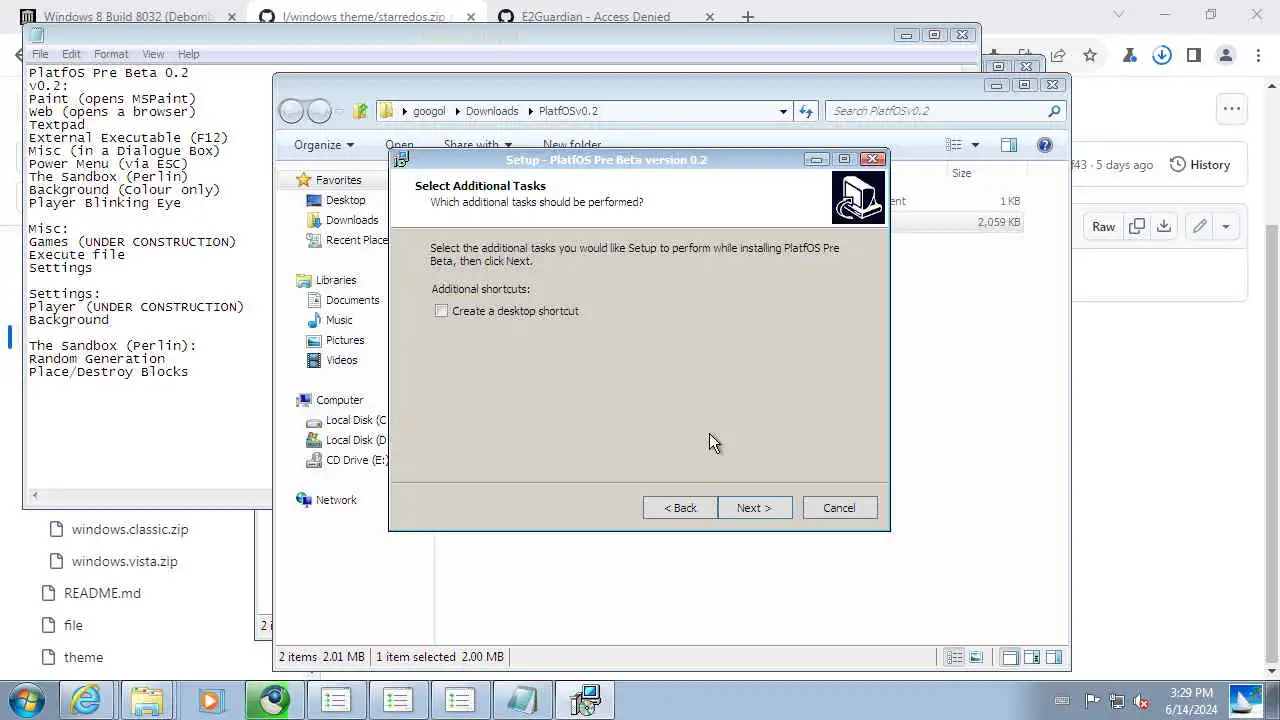Open Organize menu in Explorer
Screen dimensions: 1280x720
pos(323,145)
